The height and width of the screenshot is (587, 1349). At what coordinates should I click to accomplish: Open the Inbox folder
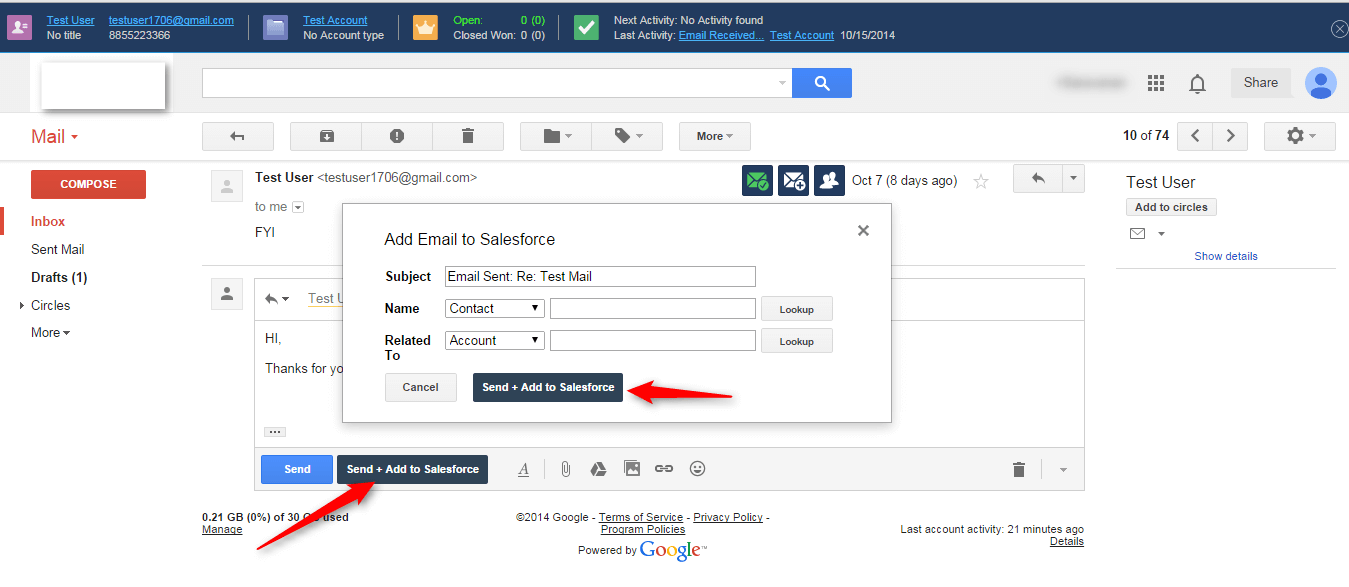click(x=48, y=221)
